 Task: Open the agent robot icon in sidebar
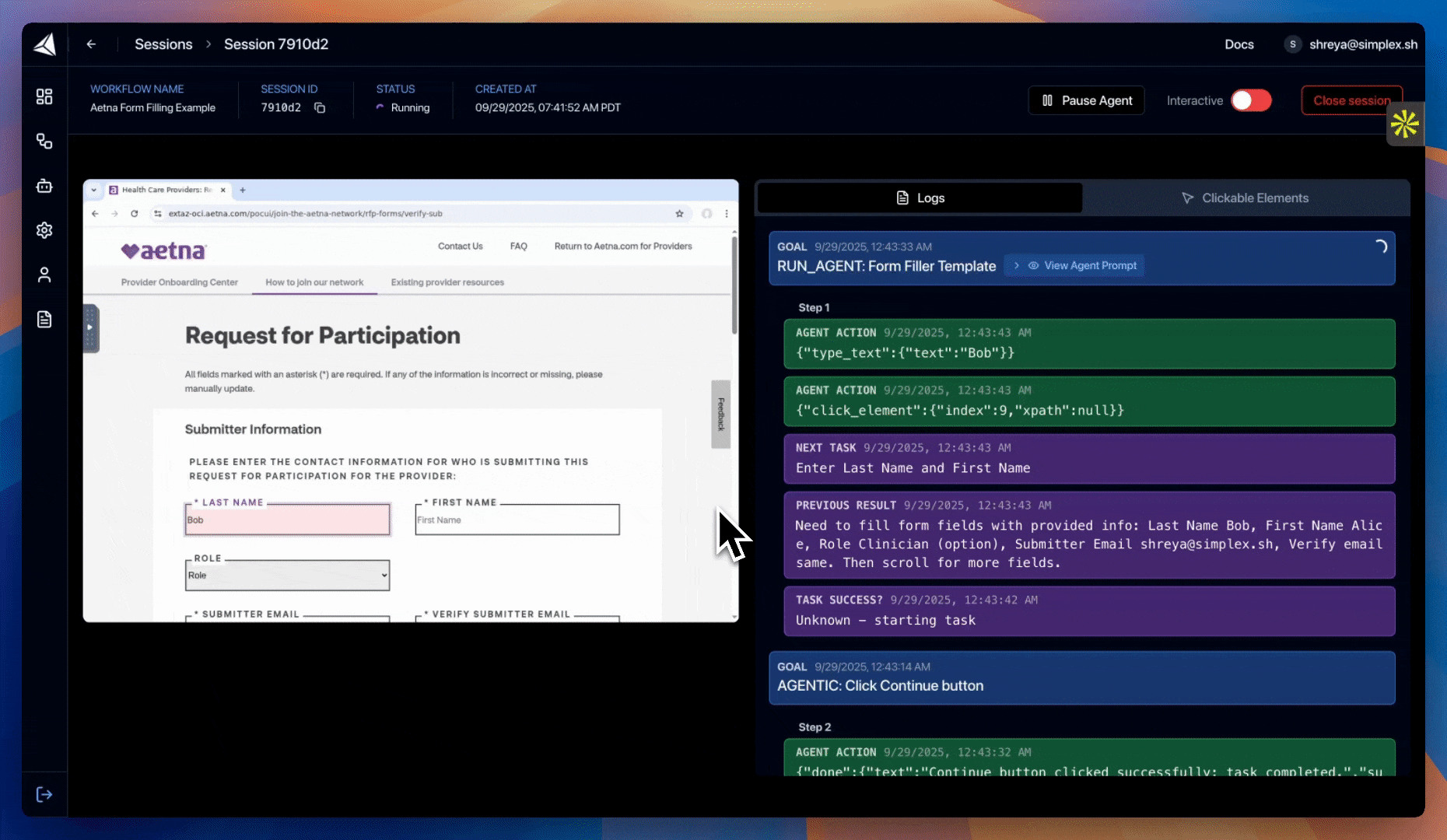[44, 186]
